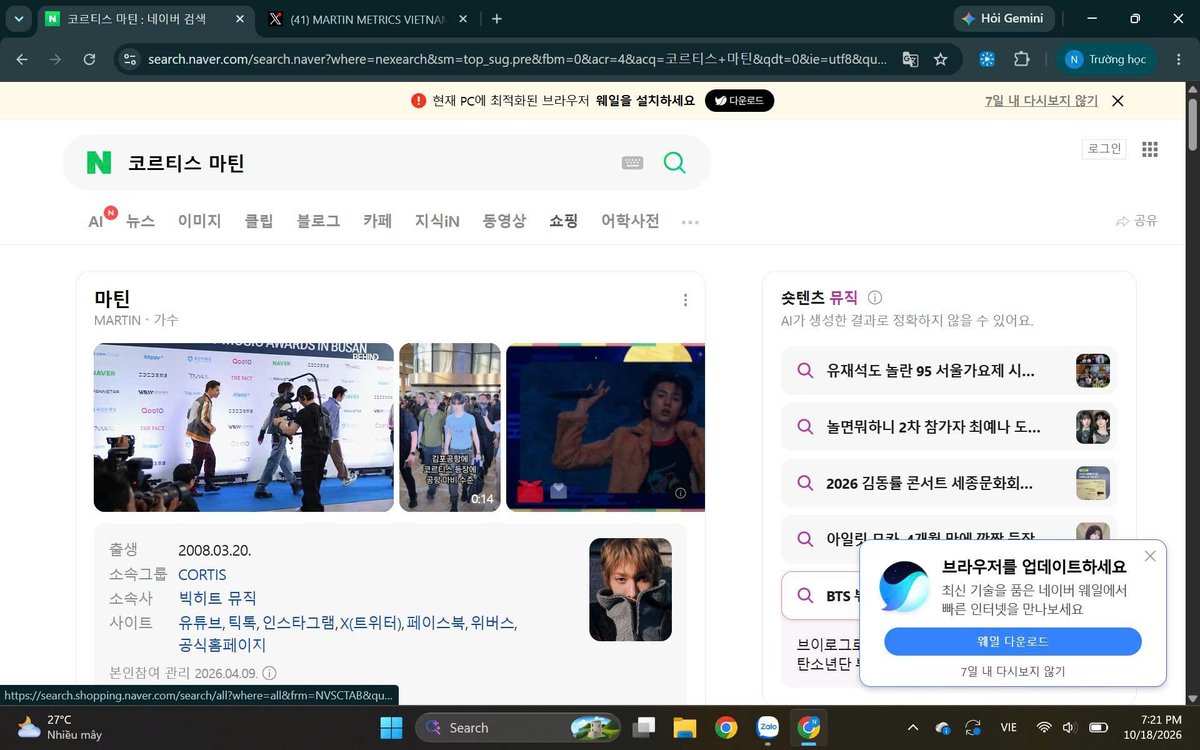Click the black 다운로드 button in banner
This screenshot has width=1200, height=750.
pos(739,100)
